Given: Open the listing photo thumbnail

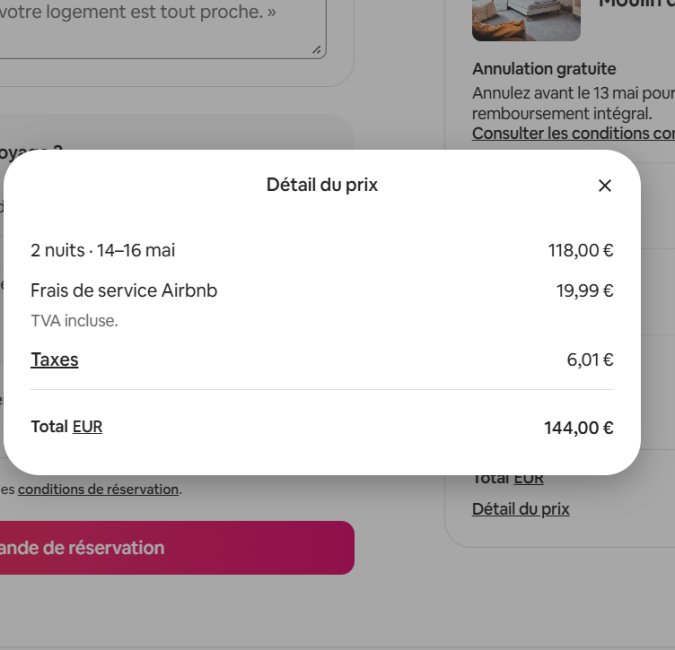Looking at the screenshot, I should pyautogui.click(x=526, y=18).
